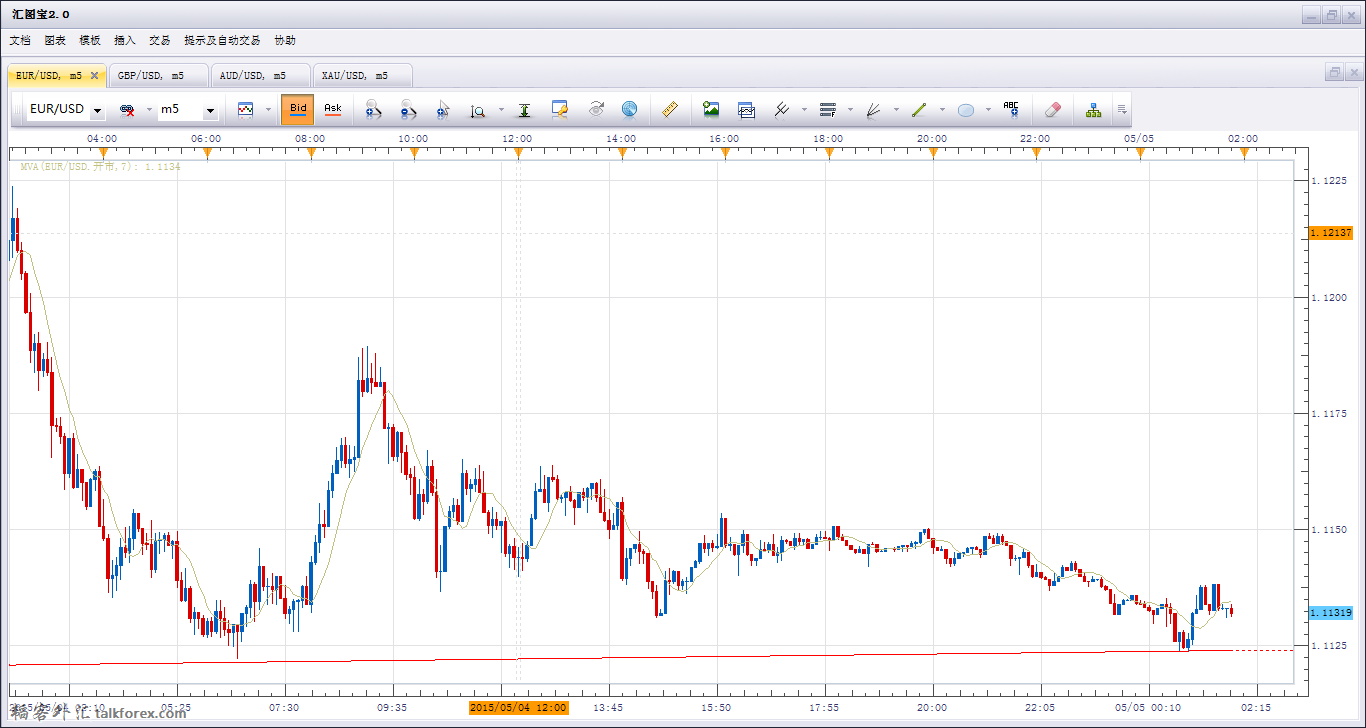Click the horizontal zoom in magnifier
The height and width of the screenshot is (728, 1366).
click(x=373, y=109)
